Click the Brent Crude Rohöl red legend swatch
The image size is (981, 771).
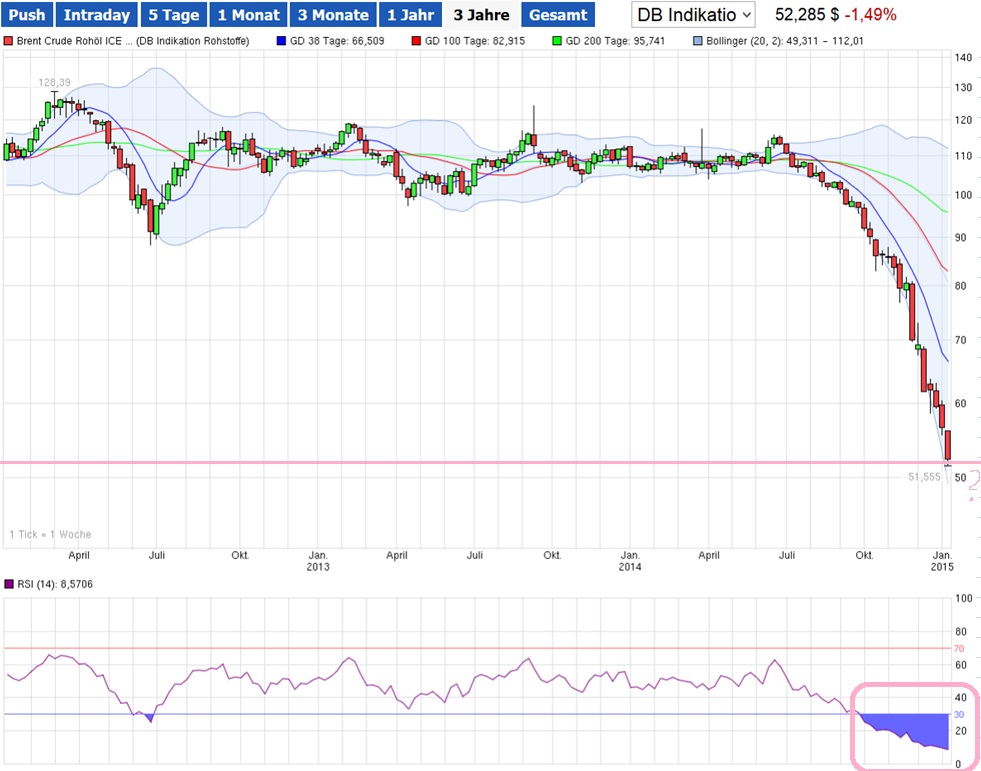point(9,42)
